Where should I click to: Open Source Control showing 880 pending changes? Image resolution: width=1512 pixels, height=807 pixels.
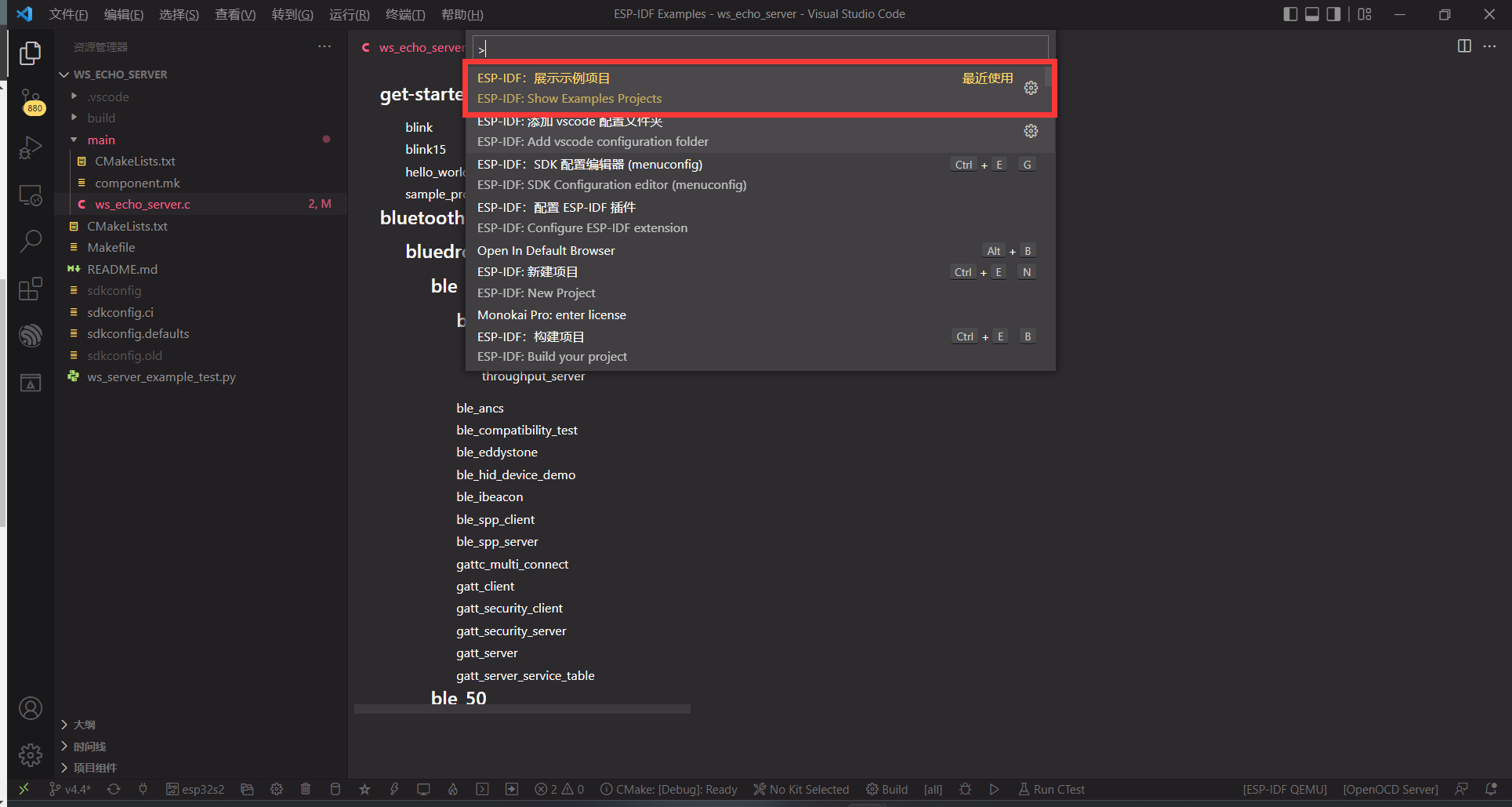tap(31, 100)
